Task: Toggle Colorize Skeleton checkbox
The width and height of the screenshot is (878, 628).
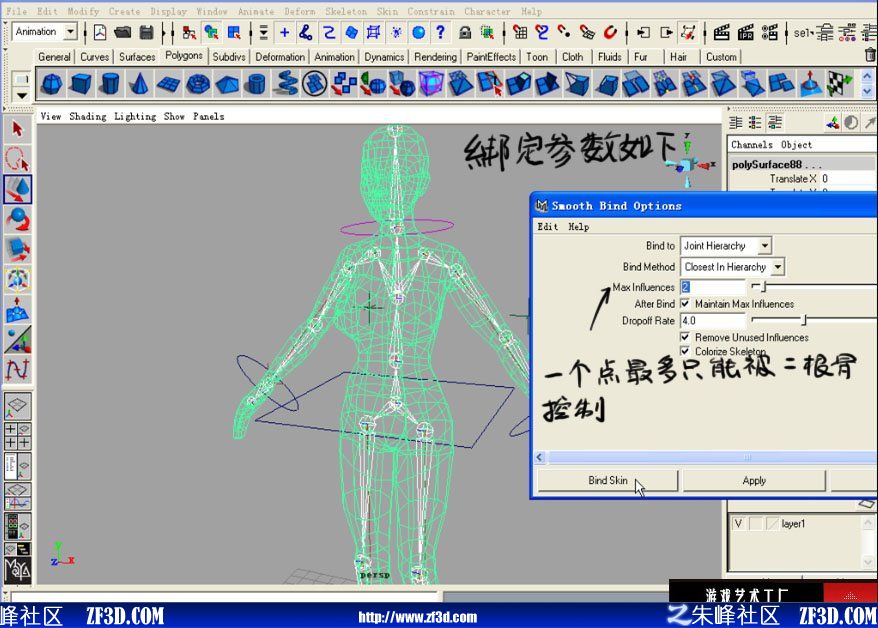Action: (685, 351)
